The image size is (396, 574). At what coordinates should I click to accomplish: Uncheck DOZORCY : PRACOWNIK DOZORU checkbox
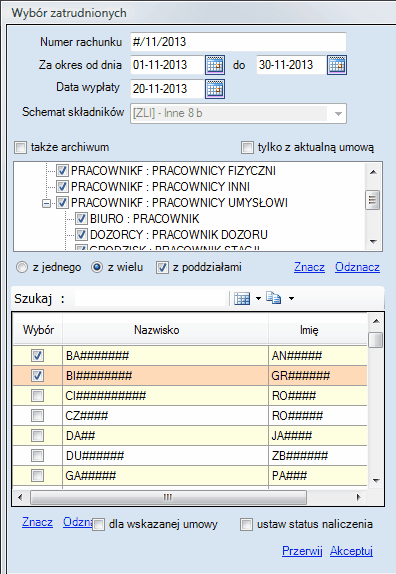pos(81,234)
